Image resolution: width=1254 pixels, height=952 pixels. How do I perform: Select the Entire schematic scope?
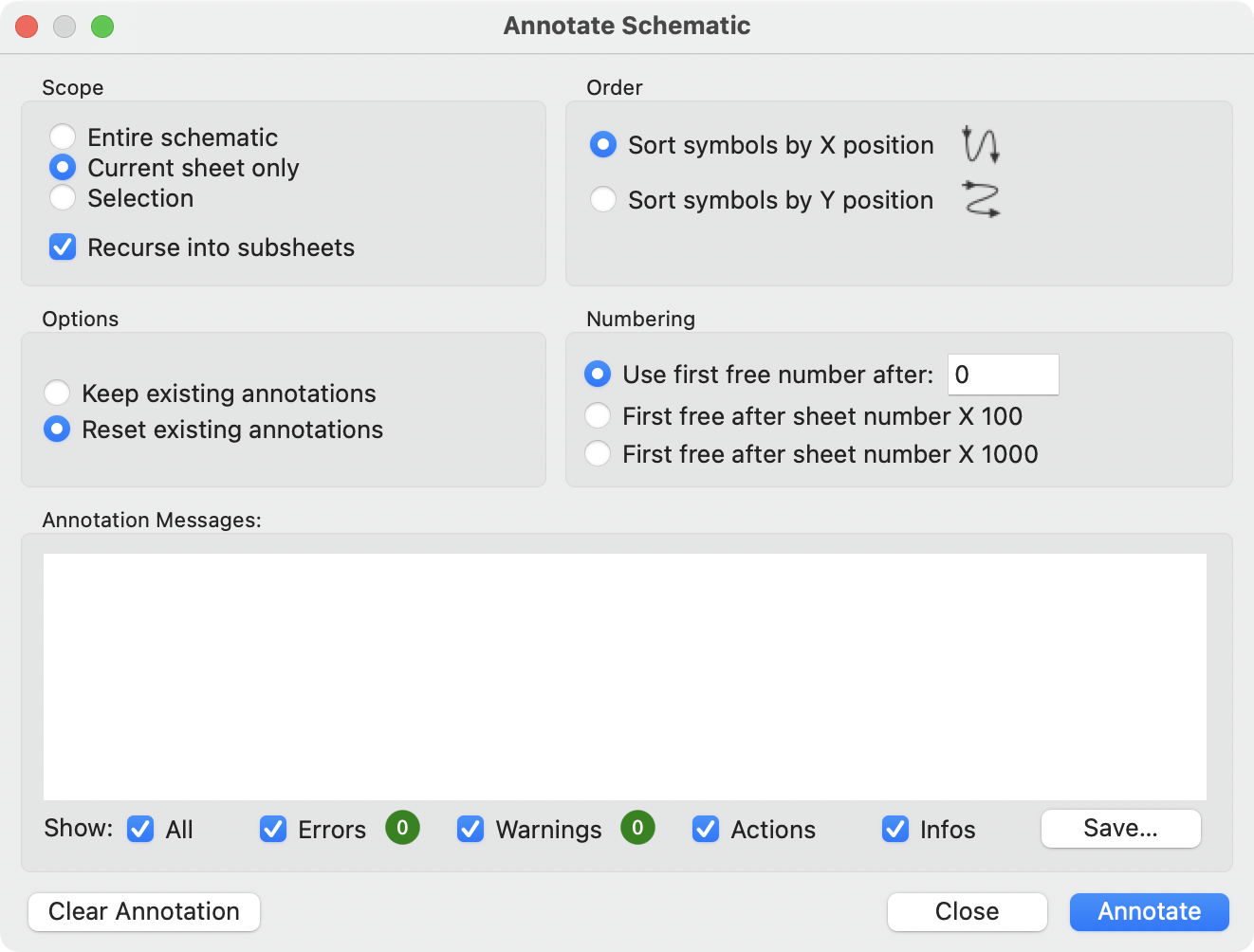(63, 137)
